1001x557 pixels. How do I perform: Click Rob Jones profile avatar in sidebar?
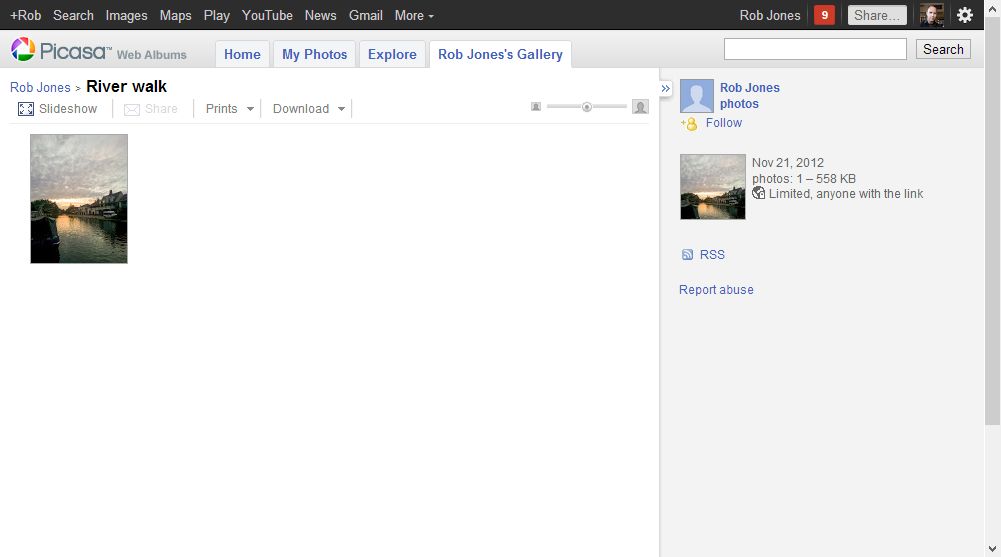[697, 96]
